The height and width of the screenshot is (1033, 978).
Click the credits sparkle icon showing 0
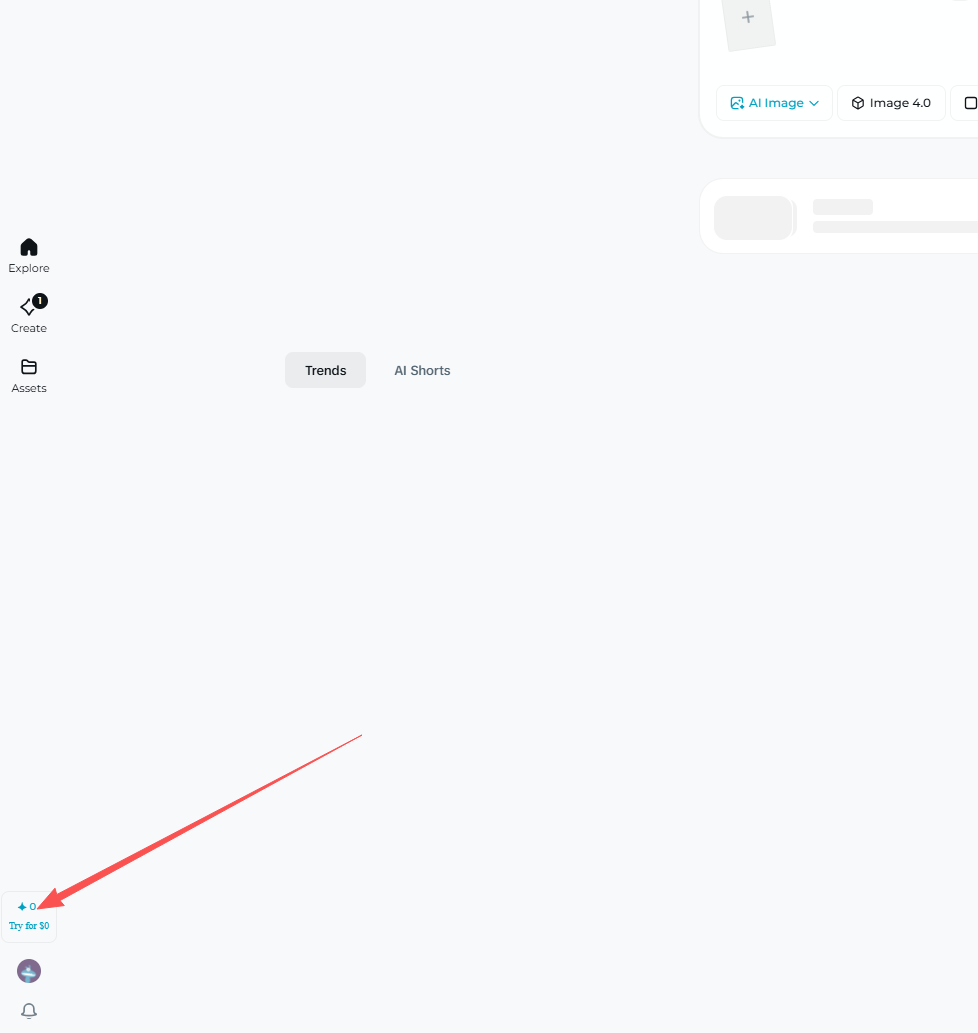22,907
